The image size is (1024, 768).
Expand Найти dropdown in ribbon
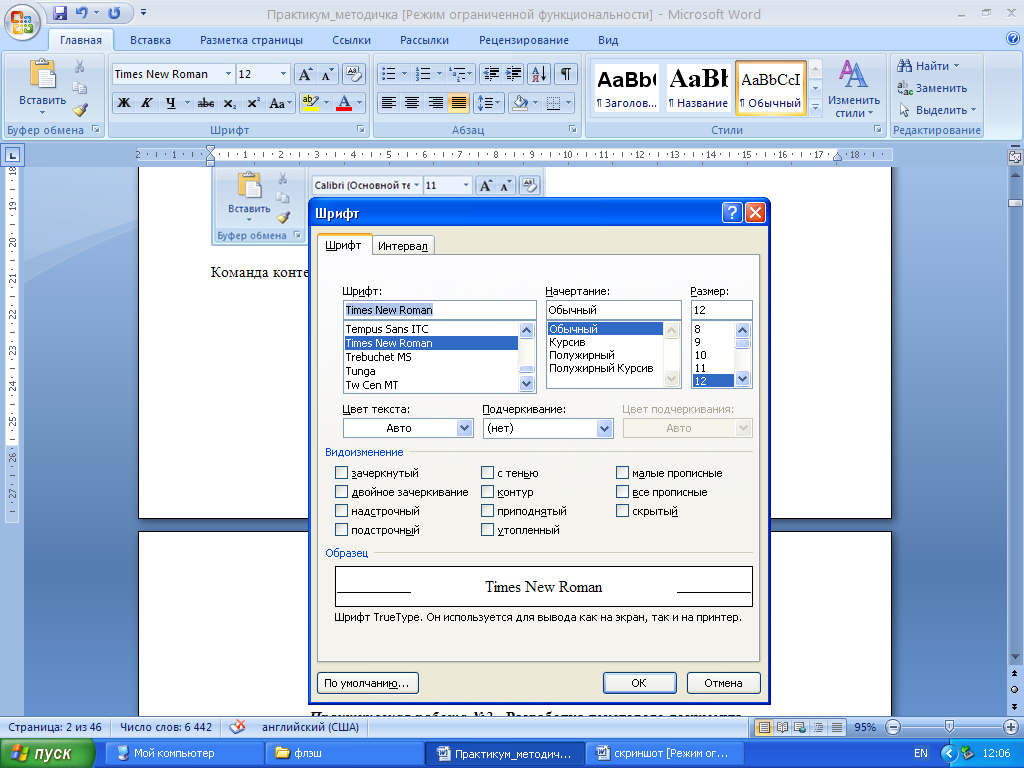pyautogui.click(x=957, y=66)
